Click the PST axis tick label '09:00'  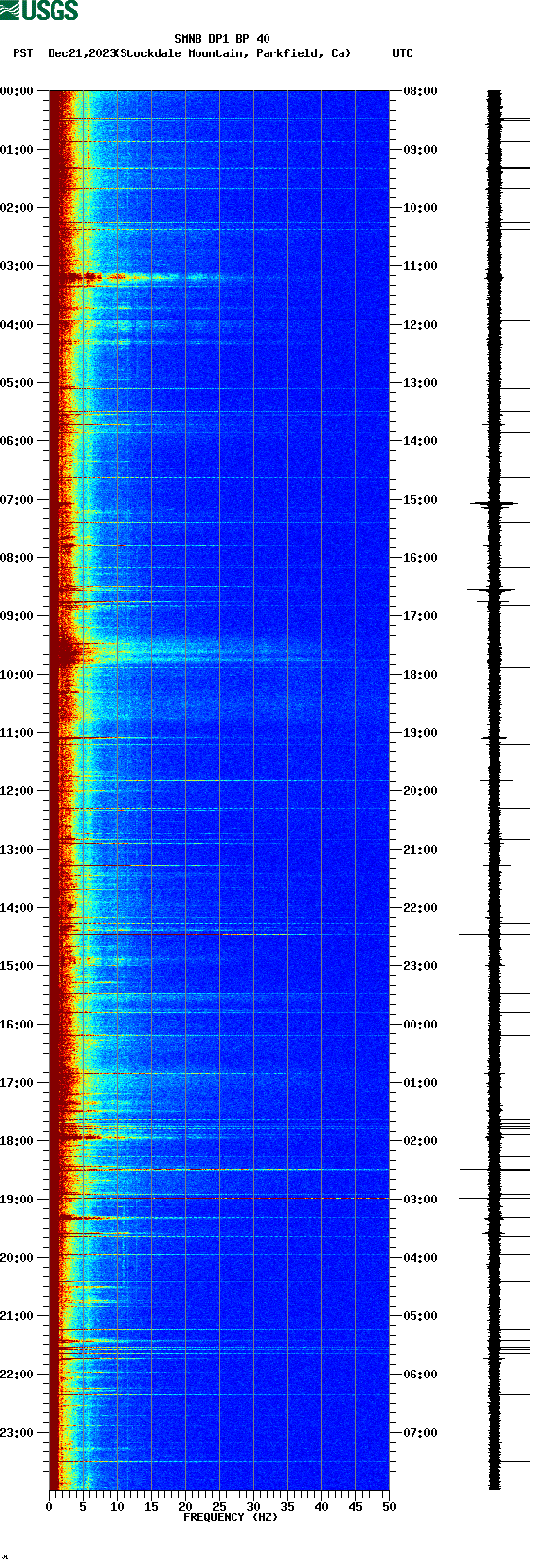tap(18, 616)
